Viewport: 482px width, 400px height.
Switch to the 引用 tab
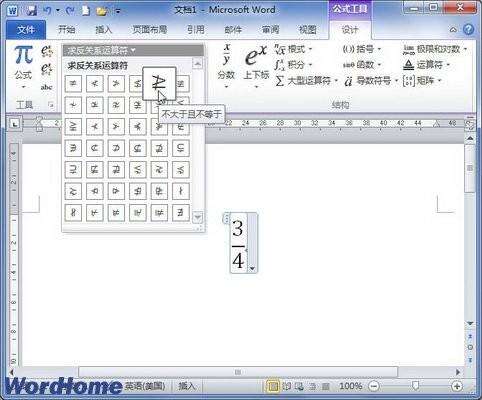coord(195,30)
